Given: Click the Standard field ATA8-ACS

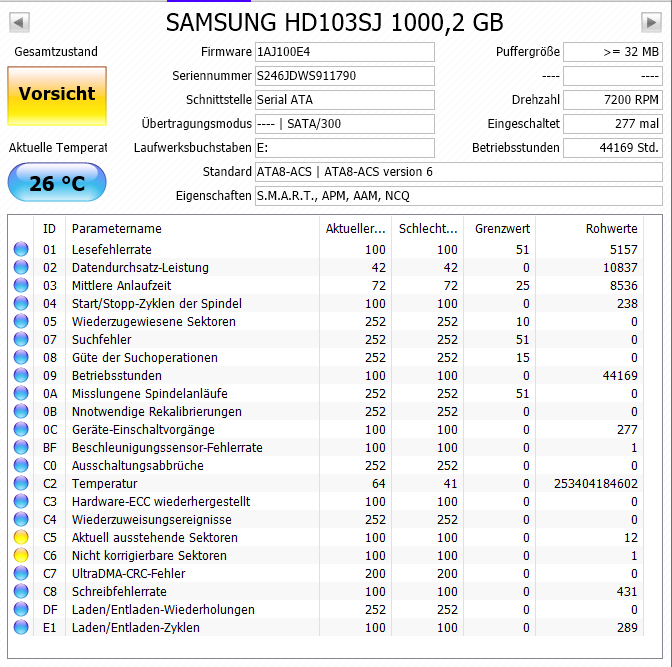Looking at the screenshot, I should tap(459, 172).
